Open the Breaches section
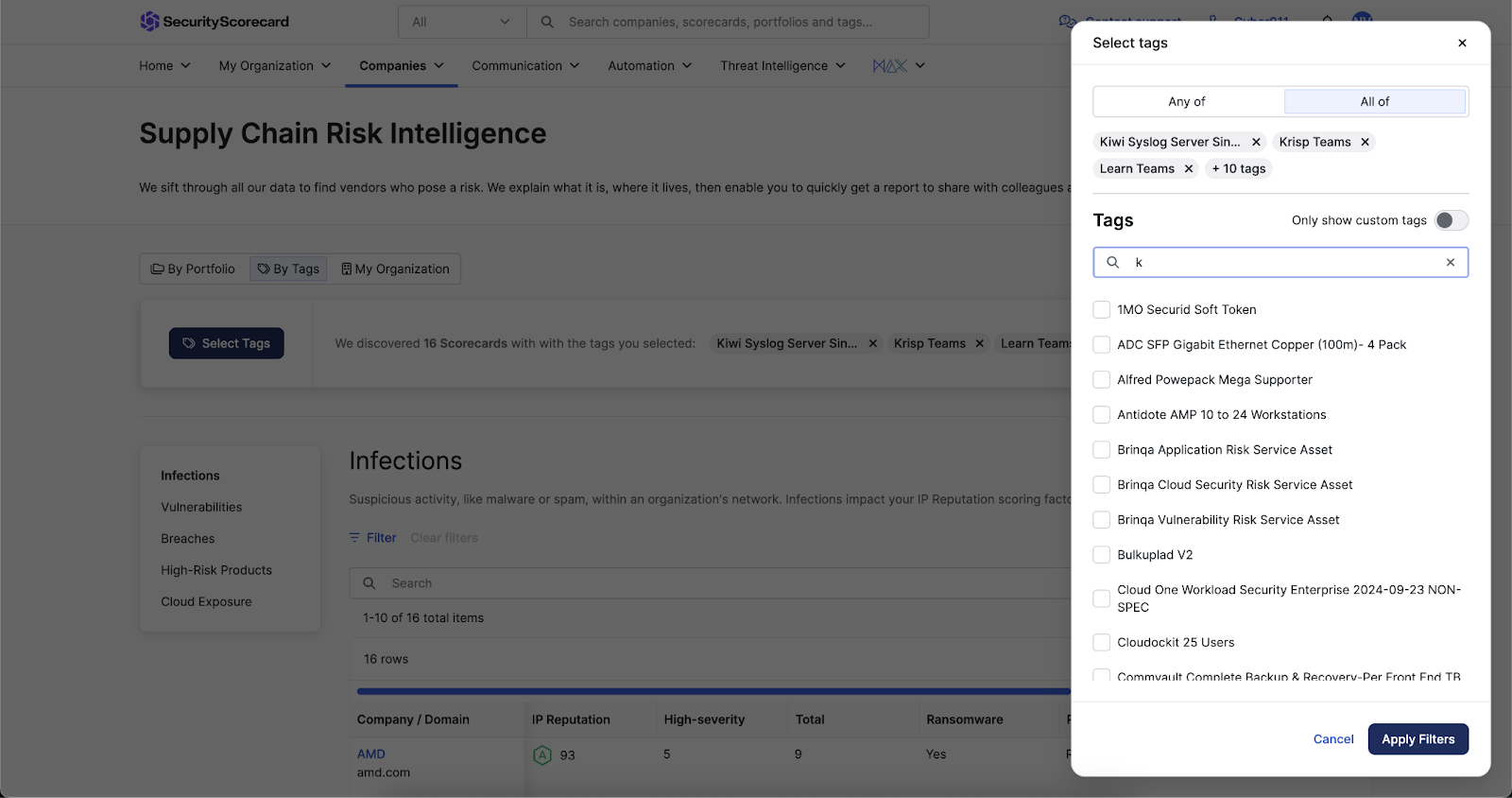This screenshot has height=798, width=1512. (188, 538)
